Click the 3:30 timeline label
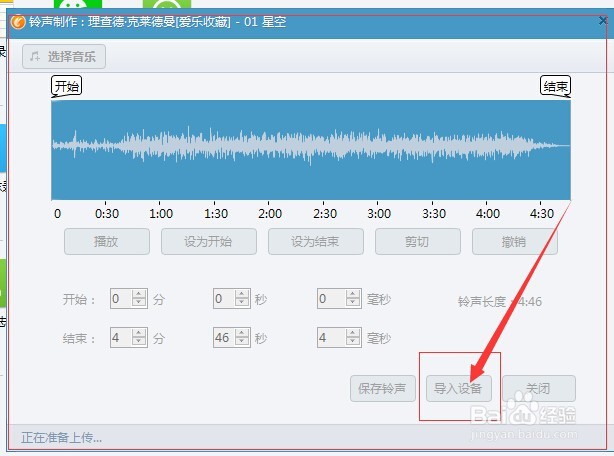Viewport: 614px width, 456px height. tap(434, 214)
